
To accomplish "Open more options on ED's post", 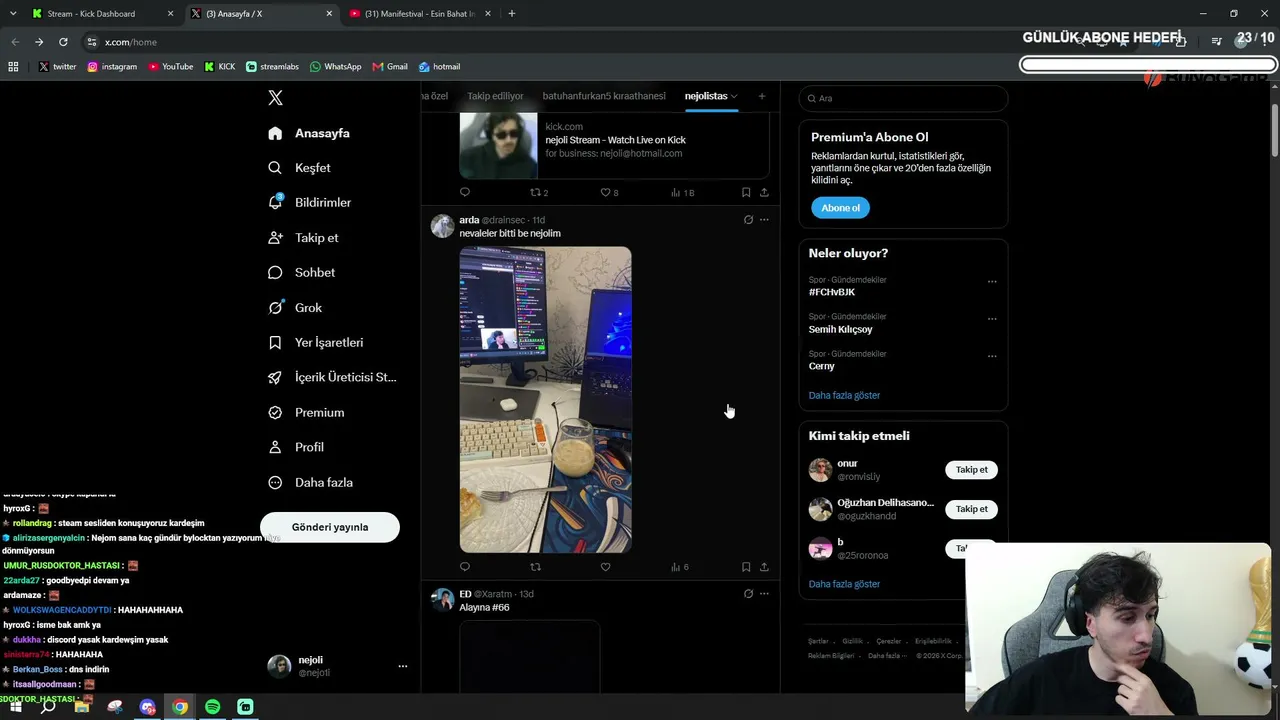I will [764, 594].
